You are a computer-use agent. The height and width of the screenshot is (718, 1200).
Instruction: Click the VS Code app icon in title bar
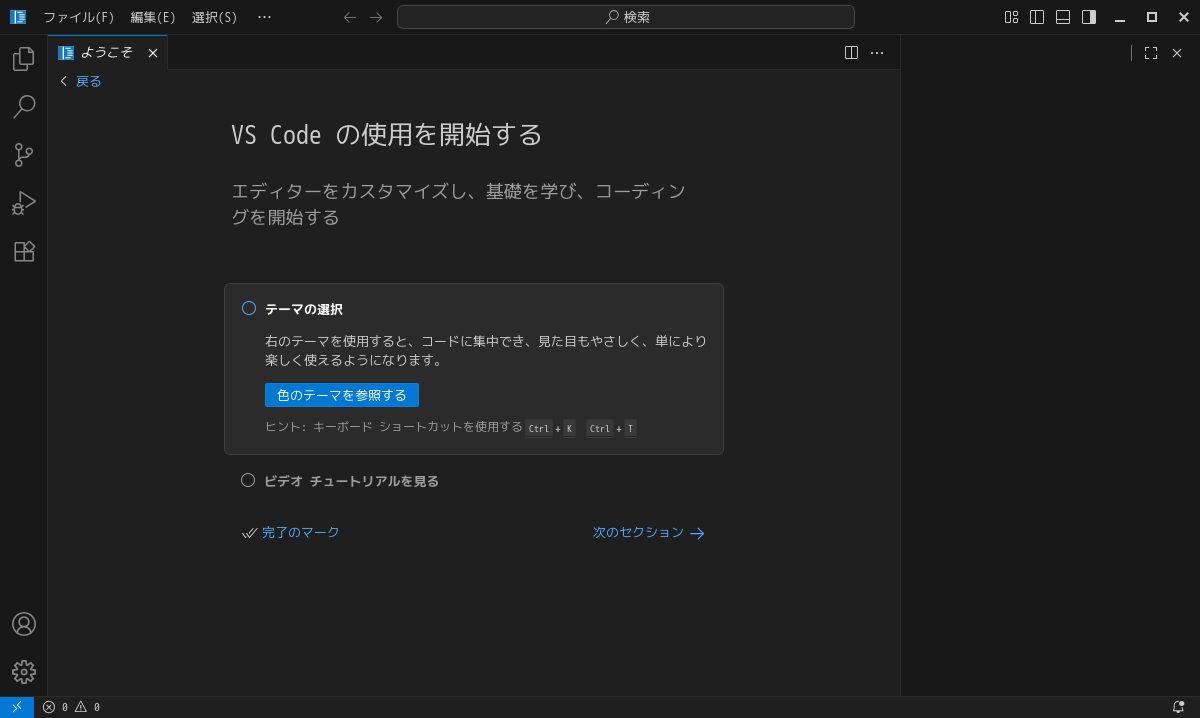coord(18,17)
